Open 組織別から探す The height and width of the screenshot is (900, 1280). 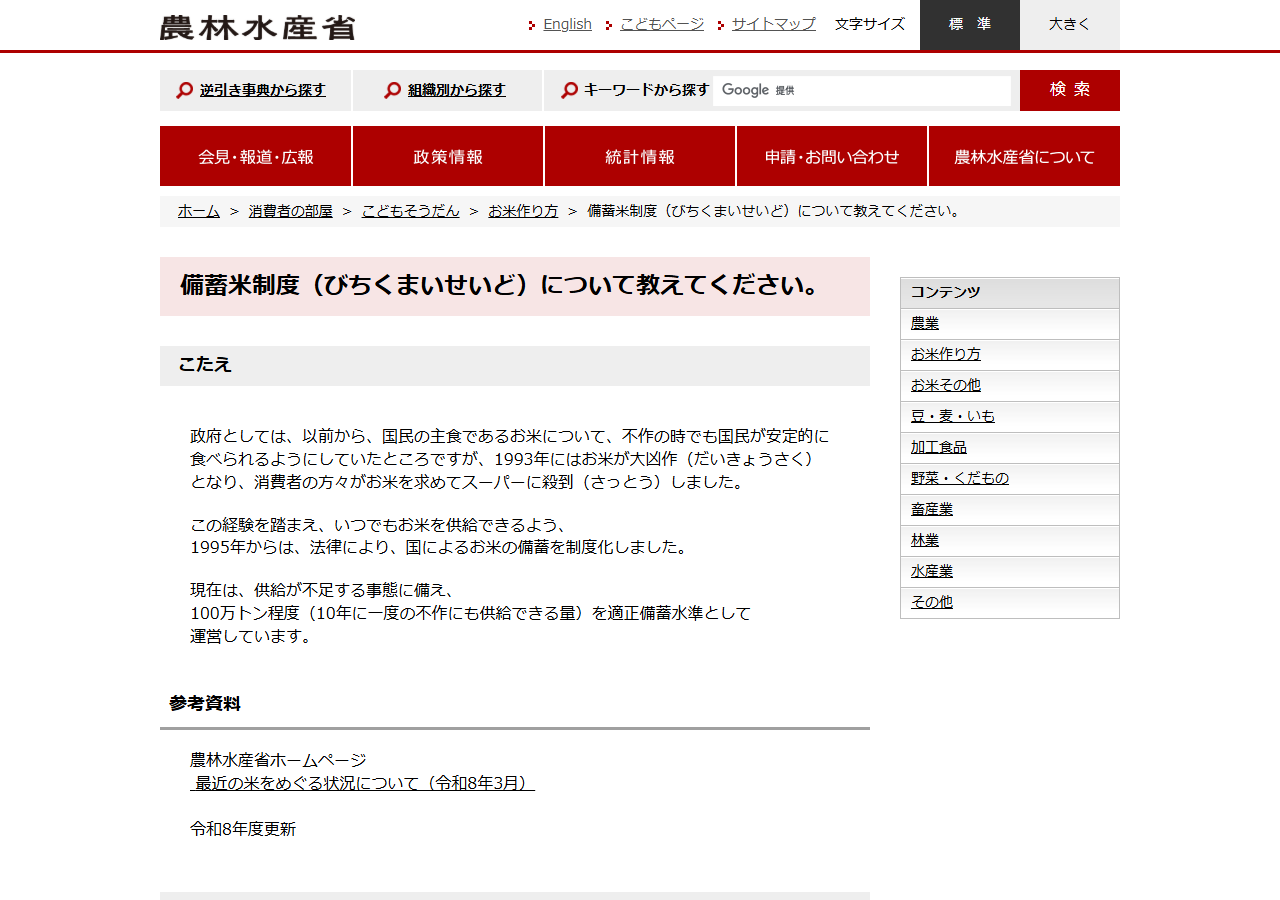(456, 90)
